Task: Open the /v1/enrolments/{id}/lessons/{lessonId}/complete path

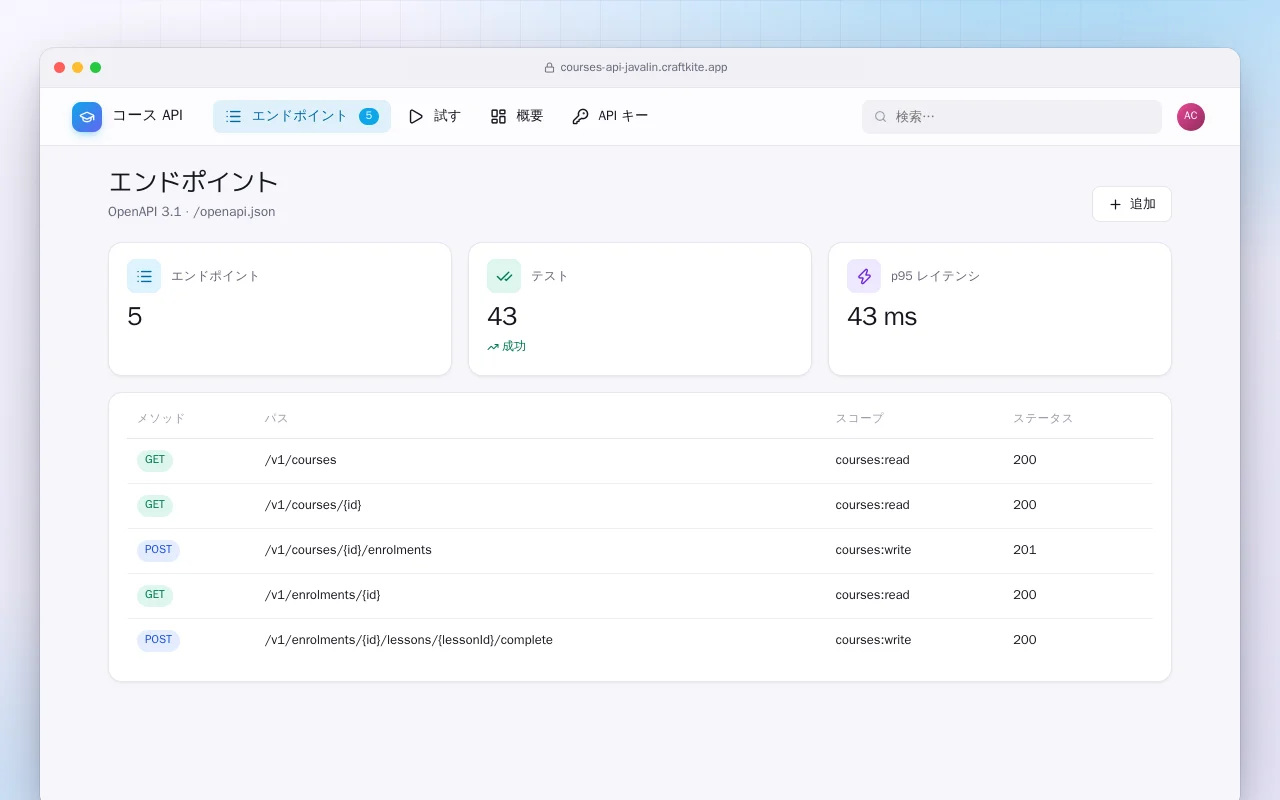Action: tap(408, 640)
